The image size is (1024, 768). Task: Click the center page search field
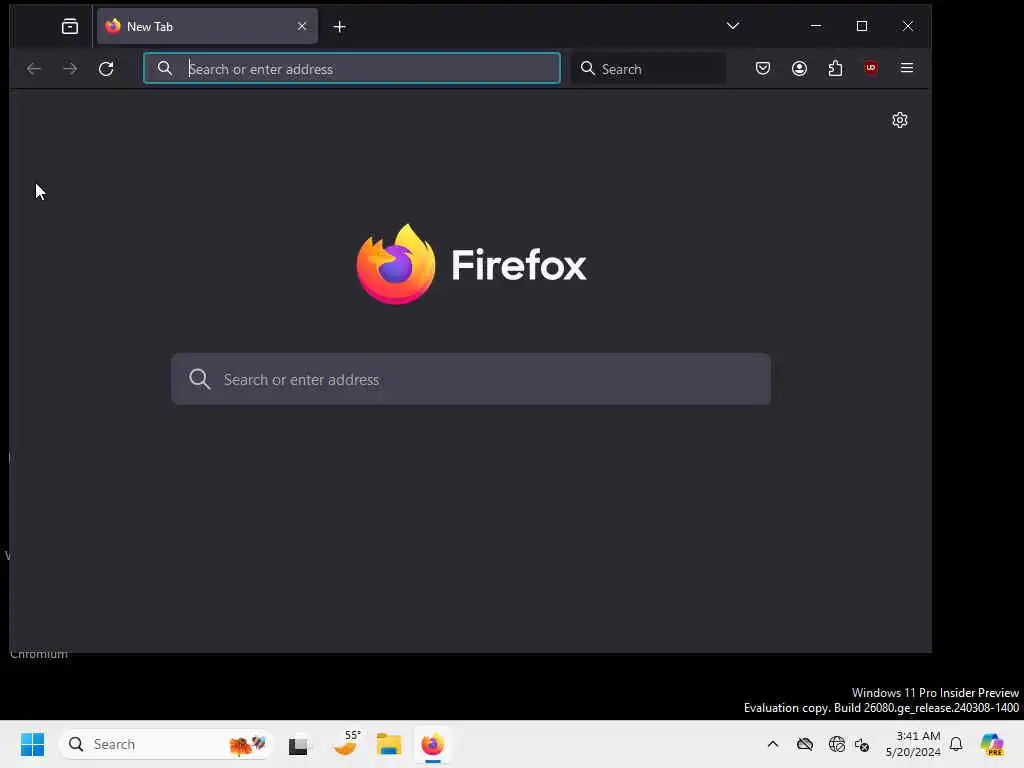coord(471,379)
